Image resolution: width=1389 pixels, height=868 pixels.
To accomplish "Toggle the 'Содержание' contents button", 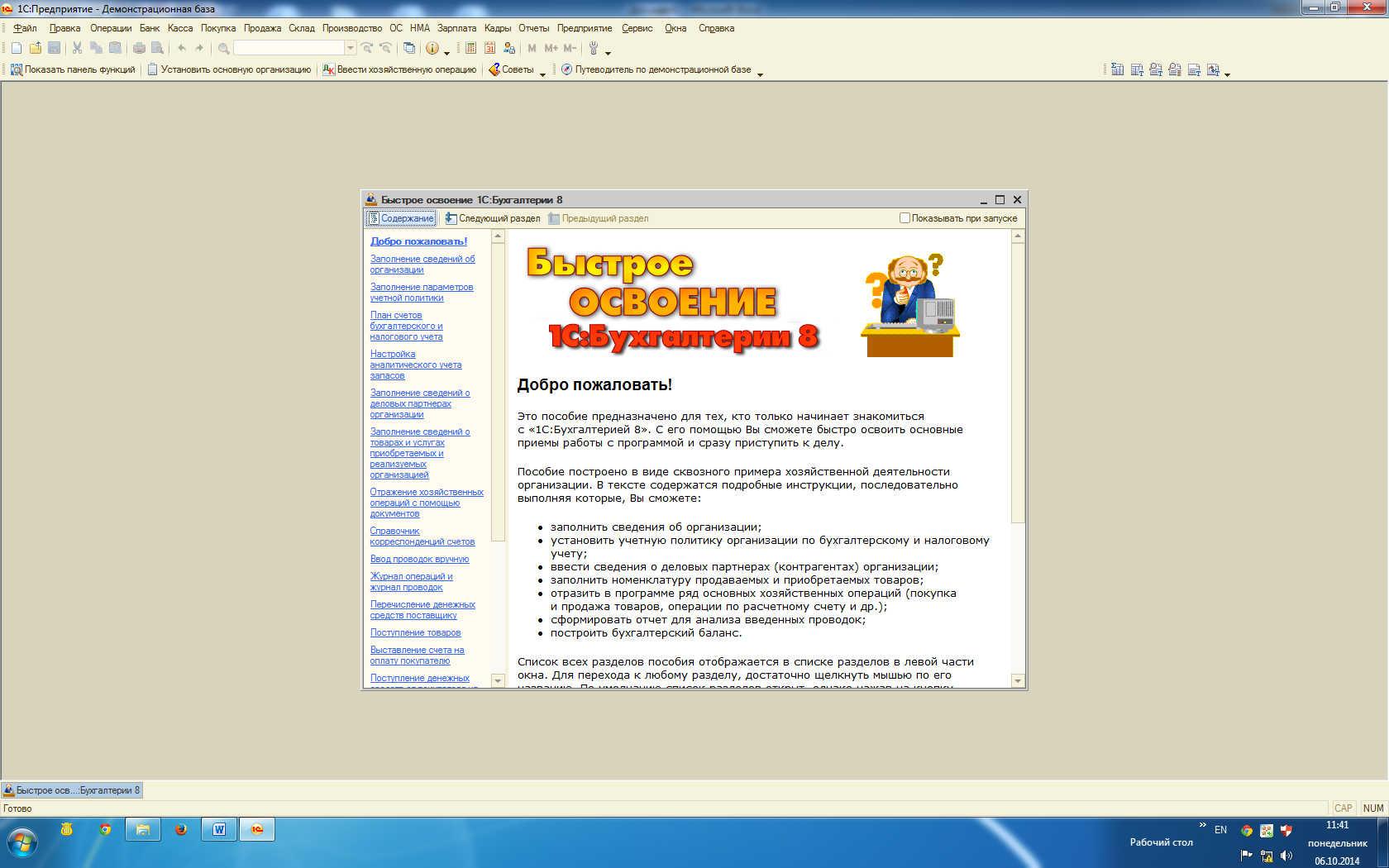I will 401,218.
